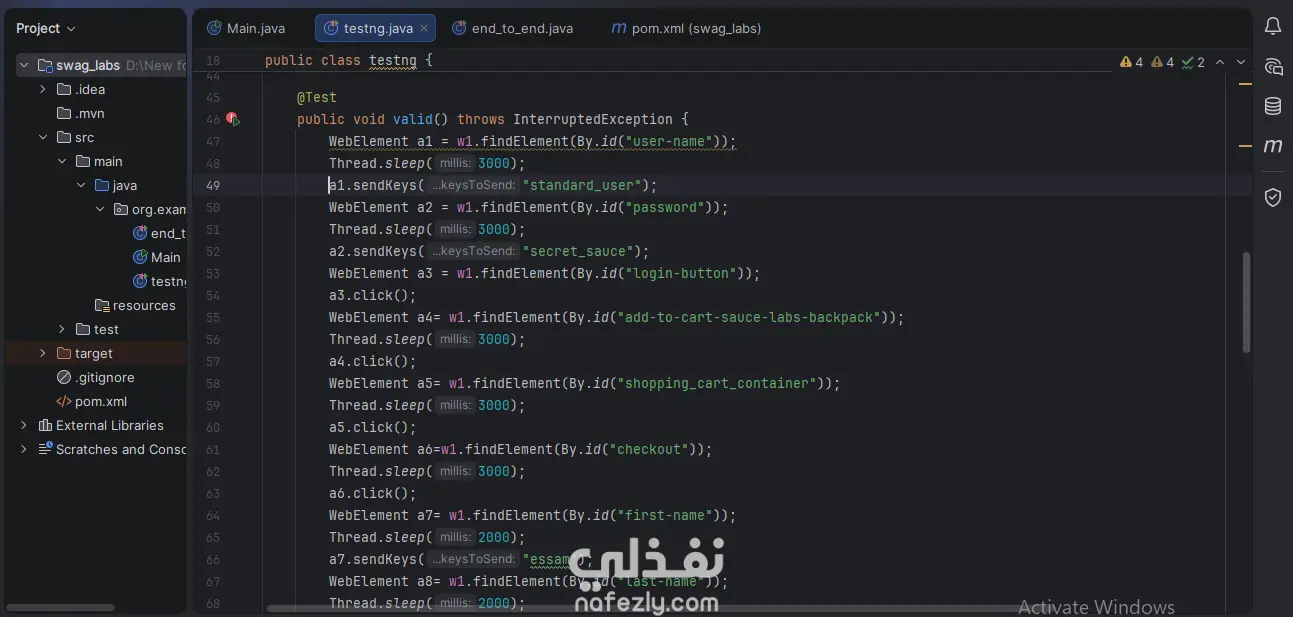1293x617 pixels.
Task: Click the "secret_sauce" string literal
Action: point(578,251)
